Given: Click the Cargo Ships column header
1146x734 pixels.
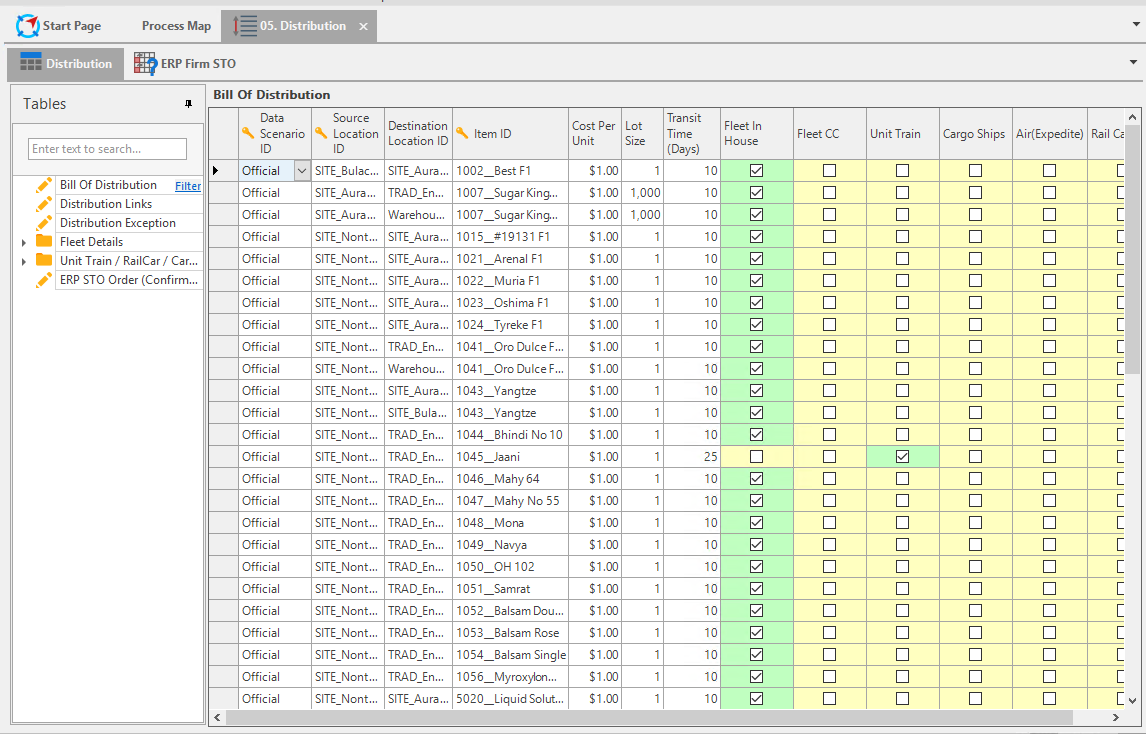Looking at the screenshot, I should point(976,133).
